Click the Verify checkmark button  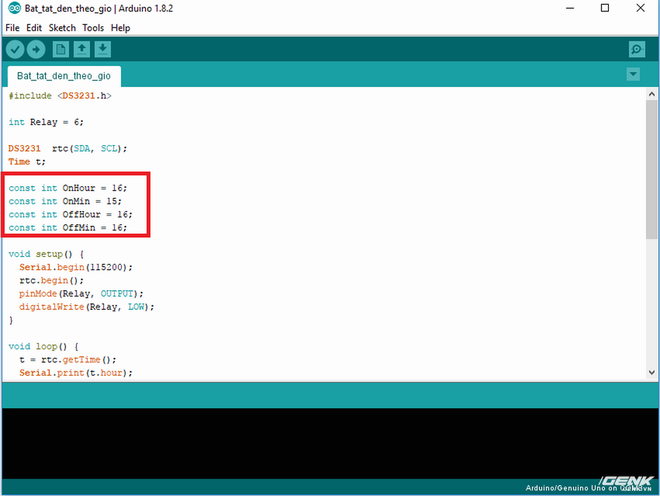point(15,50)
